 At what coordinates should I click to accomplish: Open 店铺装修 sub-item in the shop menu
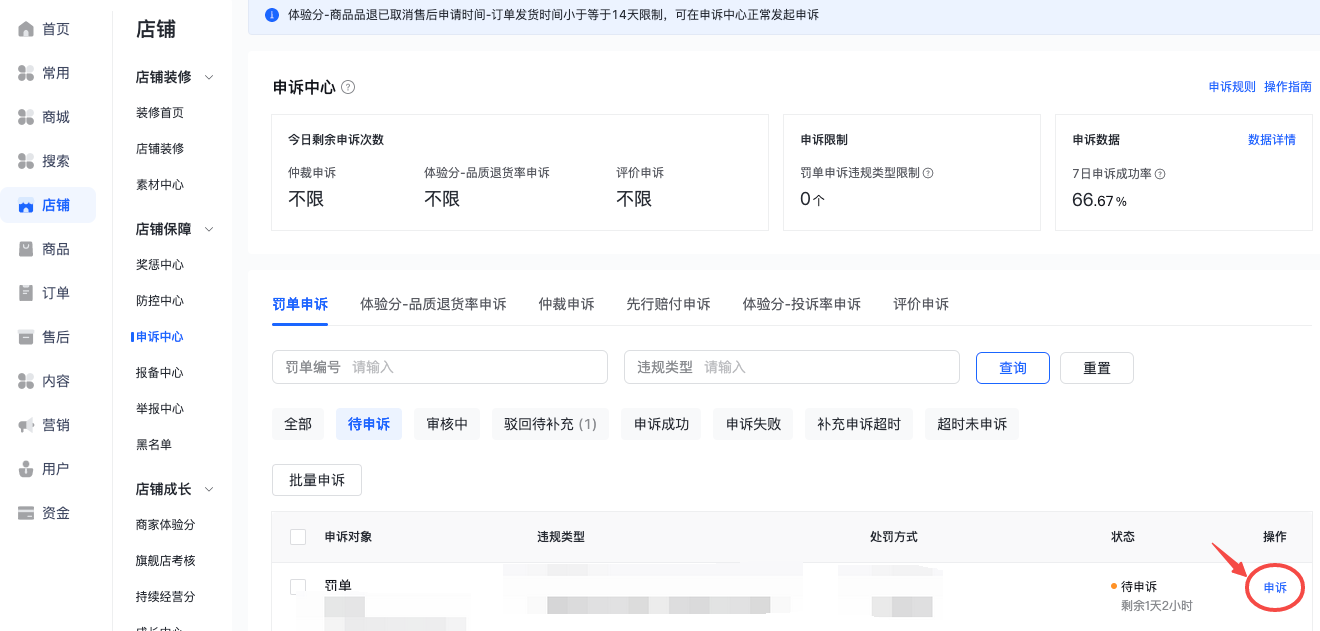[x=160, y=149]
